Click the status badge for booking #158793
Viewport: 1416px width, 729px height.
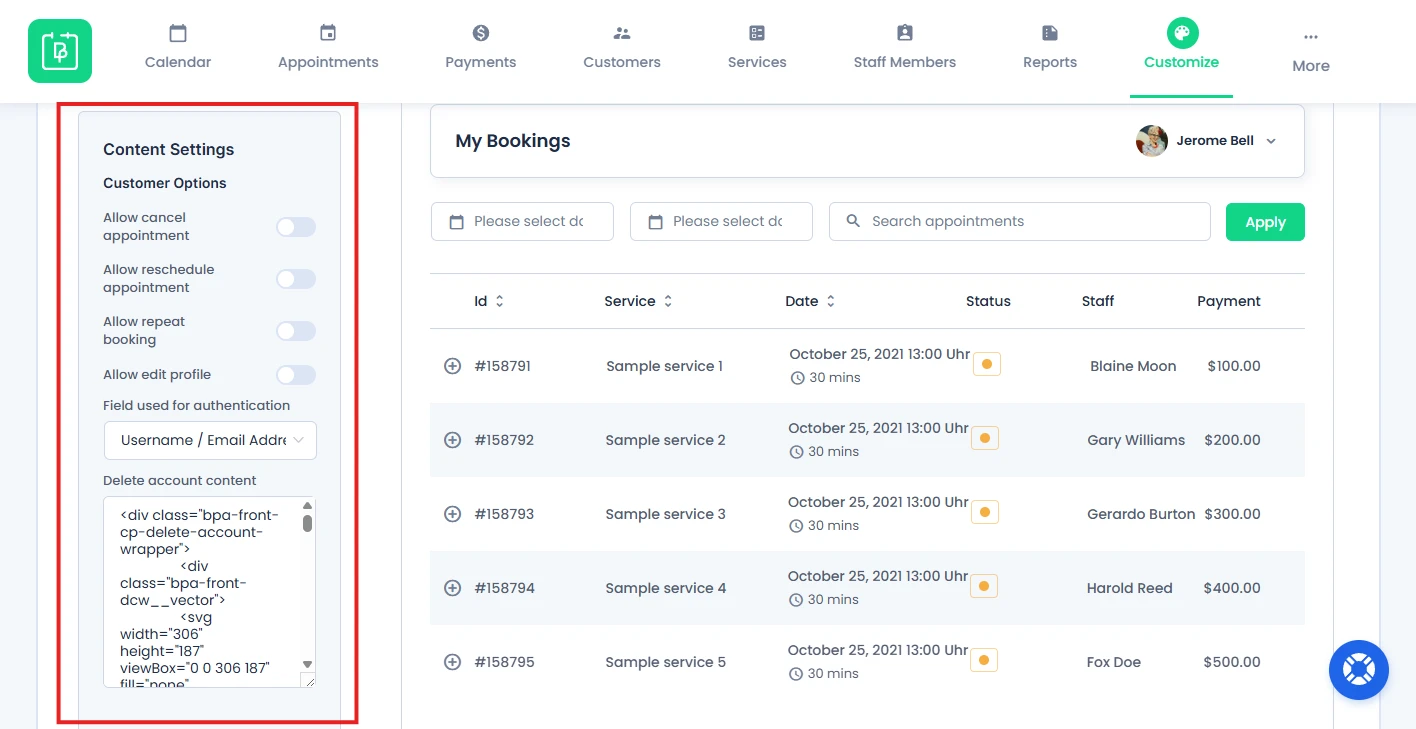985,512
